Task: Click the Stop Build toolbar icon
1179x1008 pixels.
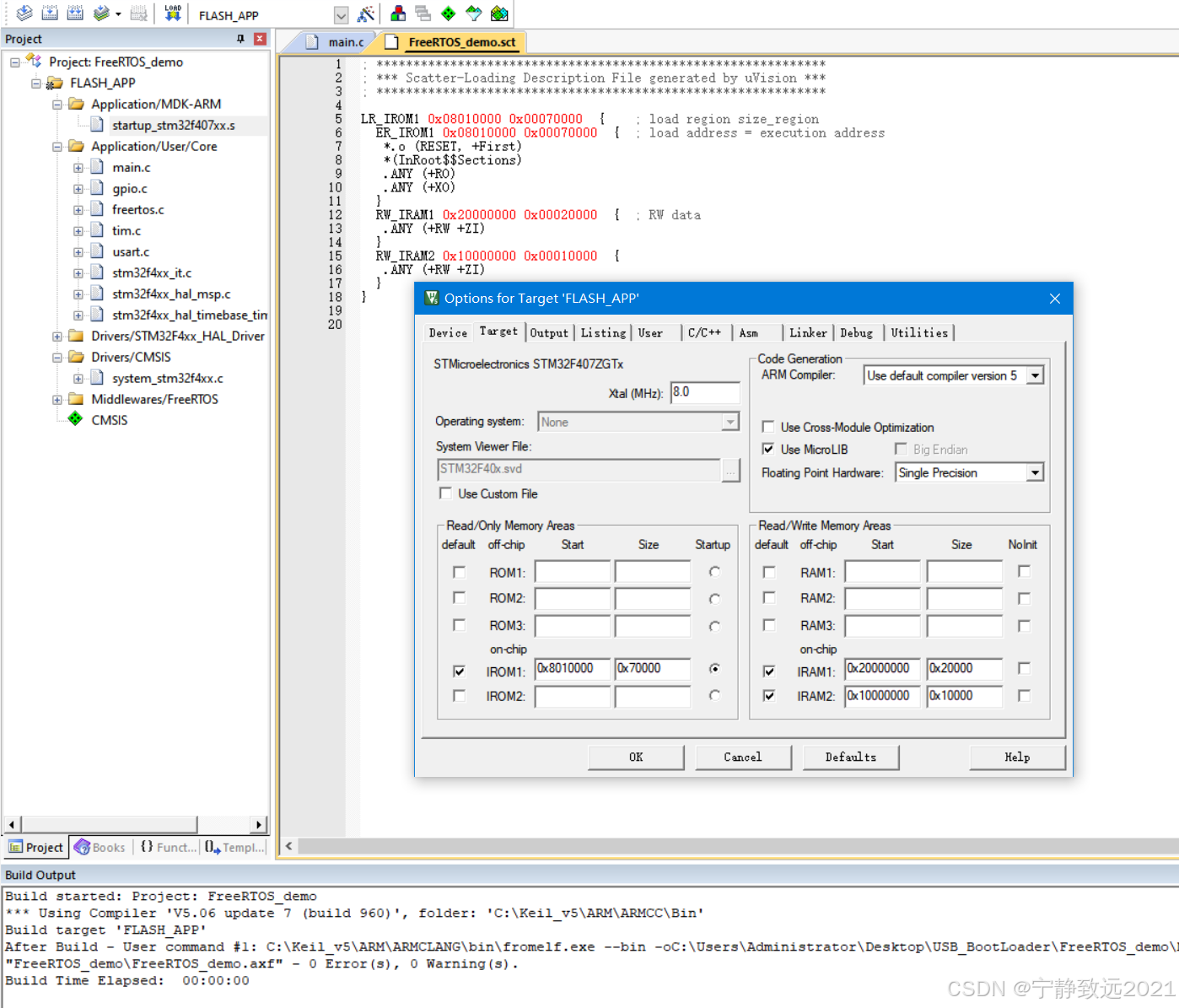Action: (x=139, y=13)
